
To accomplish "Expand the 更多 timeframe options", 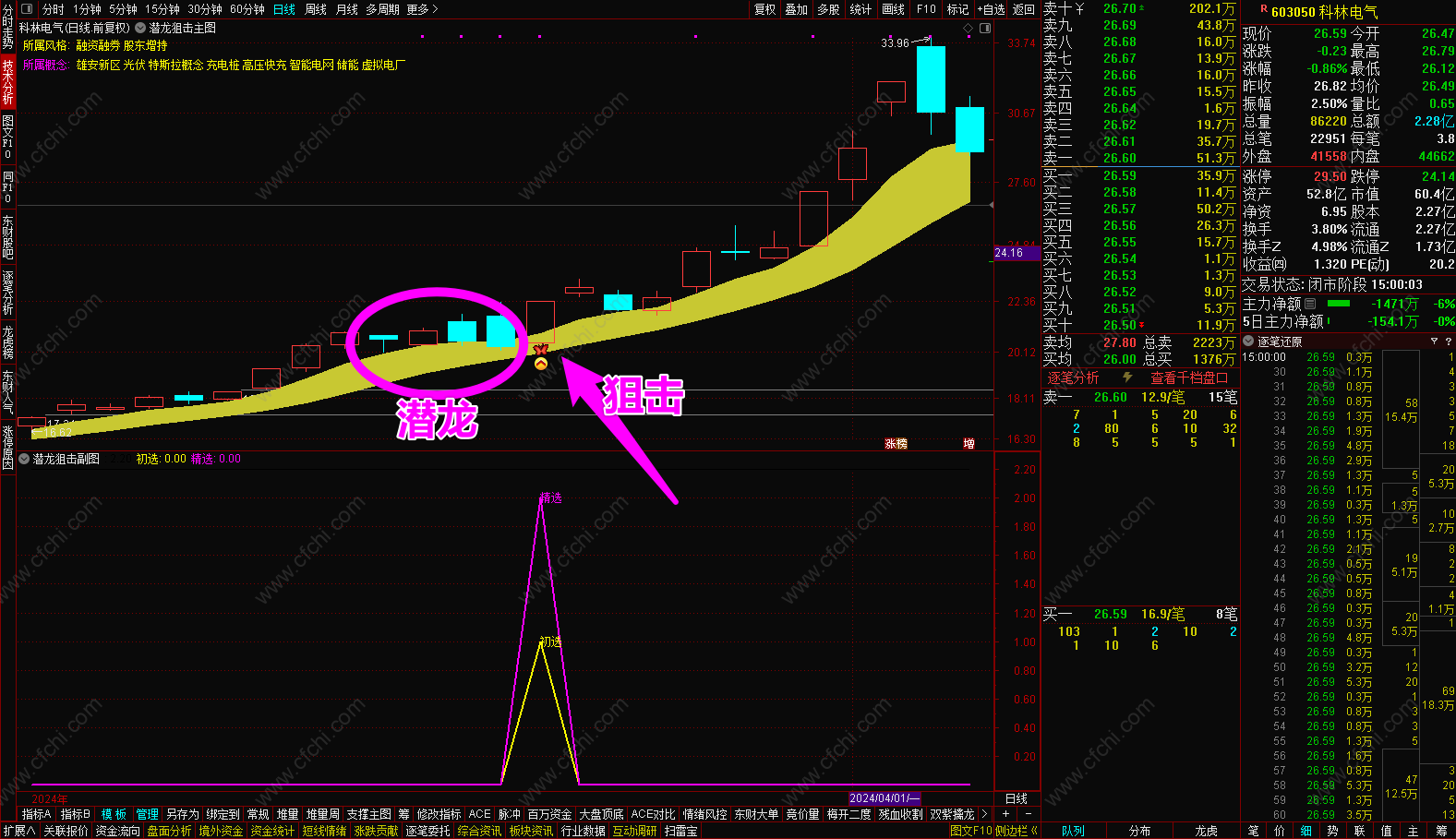I will pos(422,9).
